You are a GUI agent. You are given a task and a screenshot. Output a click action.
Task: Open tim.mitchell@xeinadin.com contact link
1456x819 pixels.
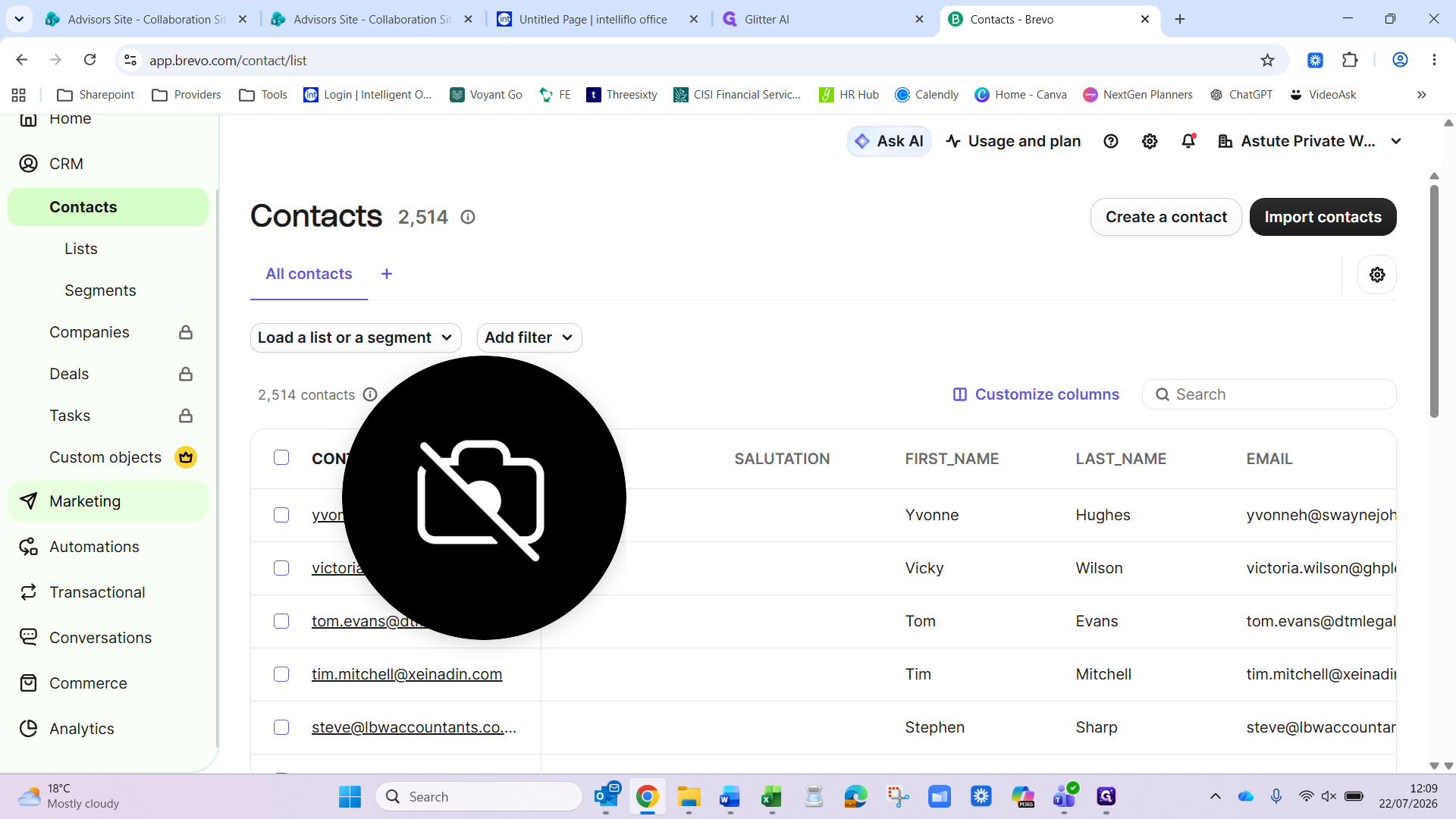[x=406, y=674]
